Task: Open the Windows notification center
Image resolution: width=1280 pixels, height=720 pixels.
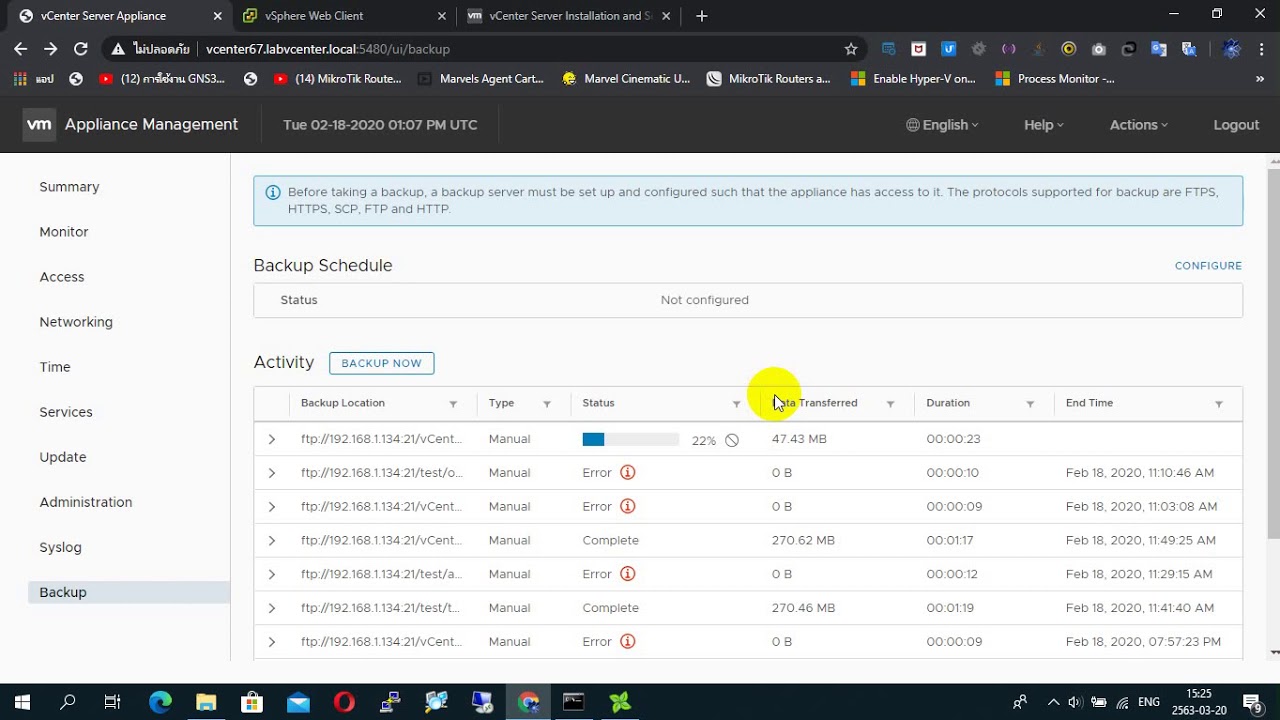Action: (1251, 702)
